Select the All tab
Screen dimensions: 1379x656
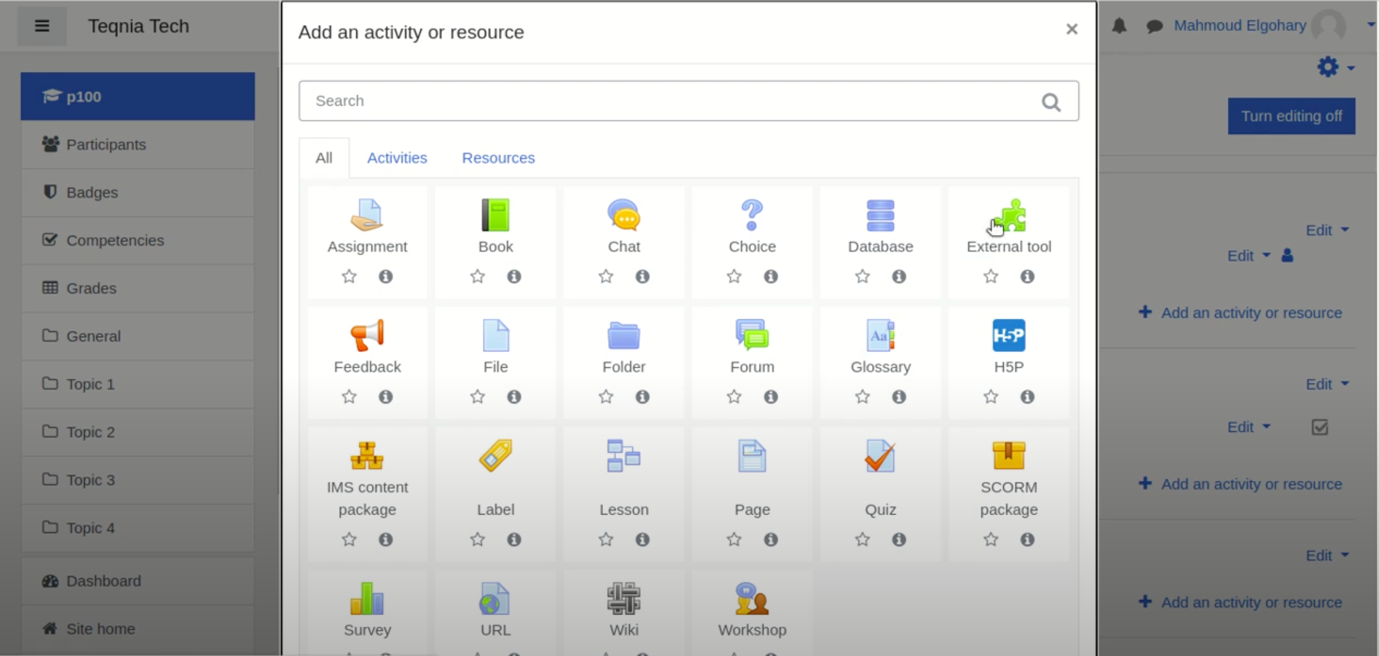(x=324, y=158)
